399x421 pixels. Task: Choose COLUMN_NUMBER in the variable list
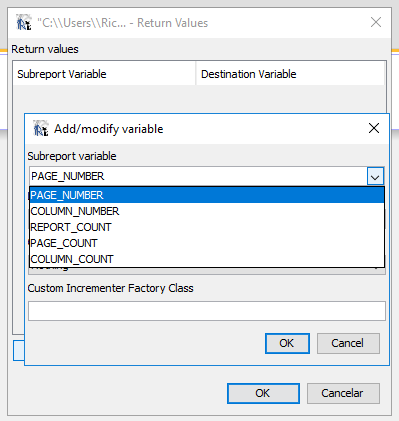(207, 211)
